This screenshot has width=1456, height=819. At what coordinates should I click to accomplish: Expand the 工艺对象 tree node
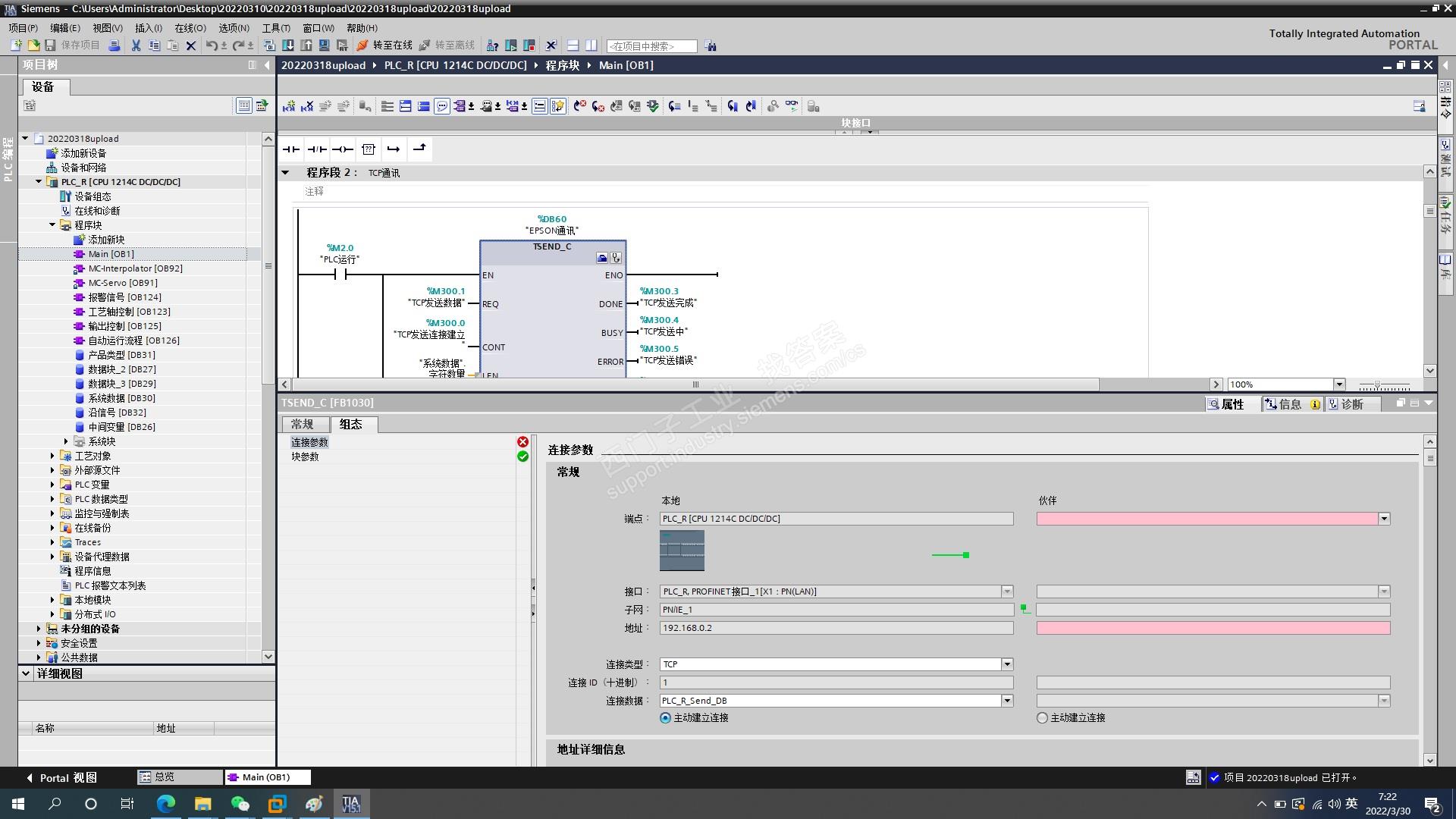pyautogui.click(x=52, y=456)
